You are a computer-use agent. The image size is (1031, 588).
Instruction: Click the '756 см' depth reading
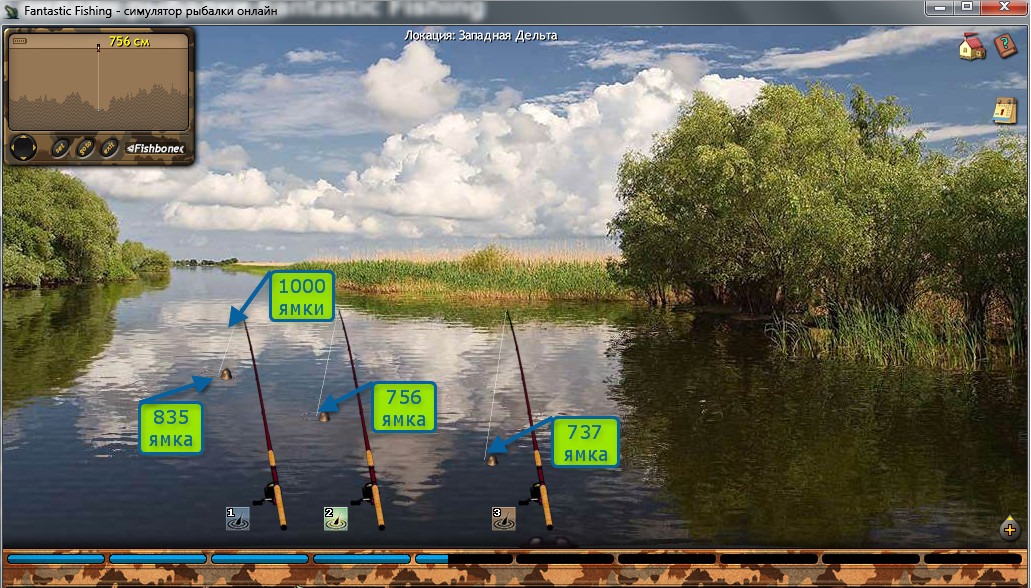(129, 41)
